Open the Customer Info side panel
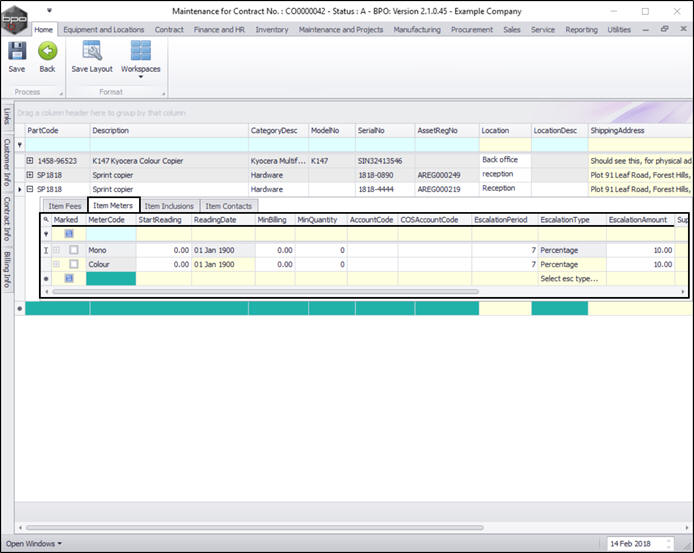 pos(6,161)
